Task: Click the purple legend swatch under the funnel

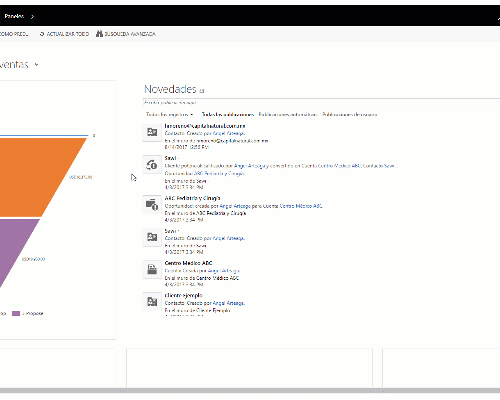Action: (16, 313)
